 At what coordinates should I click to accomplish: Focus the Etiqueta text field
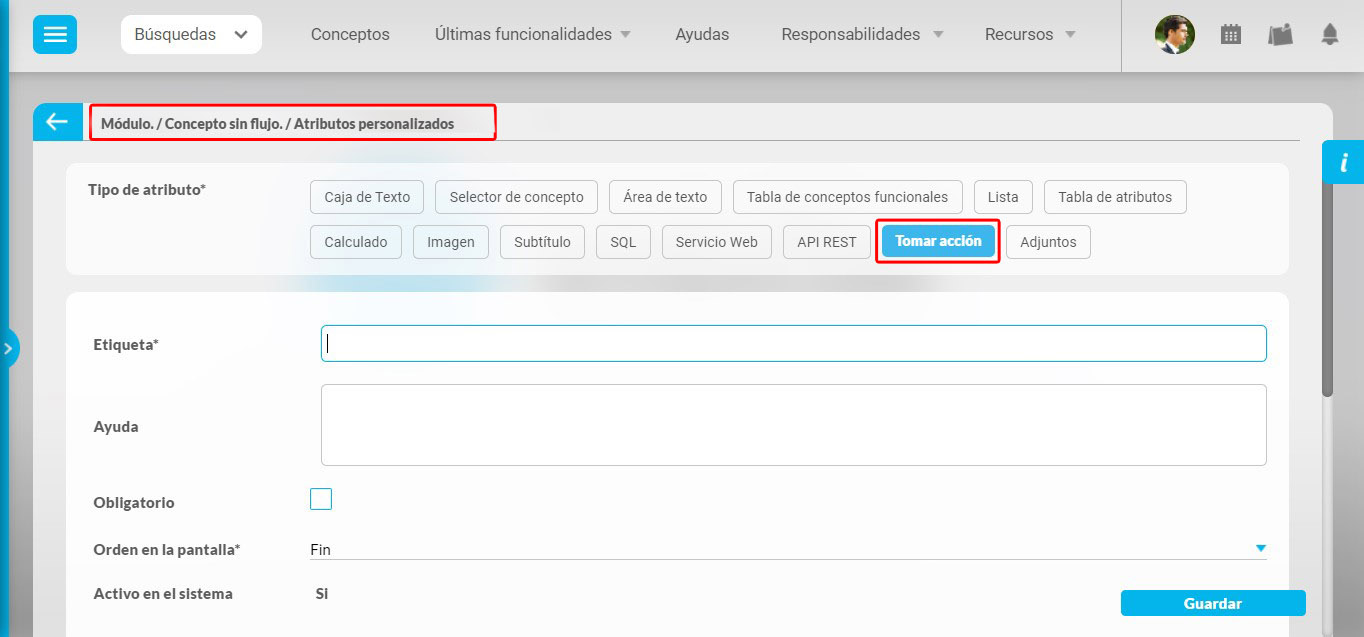(793, 343)
